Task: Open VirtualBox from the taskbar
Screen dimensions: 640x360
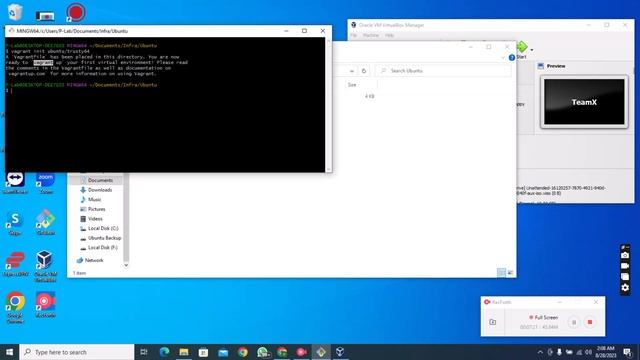Action: 340,352
